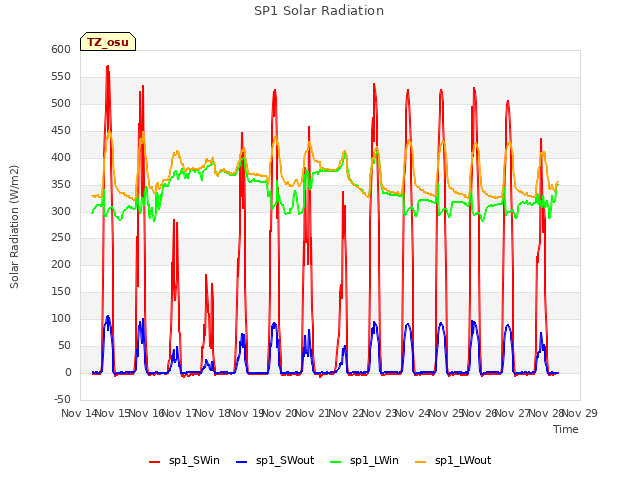Click the SP1 Solar Radiation chart title
The height and width of the screenshot is (480, 640).
tap(319, 11)
